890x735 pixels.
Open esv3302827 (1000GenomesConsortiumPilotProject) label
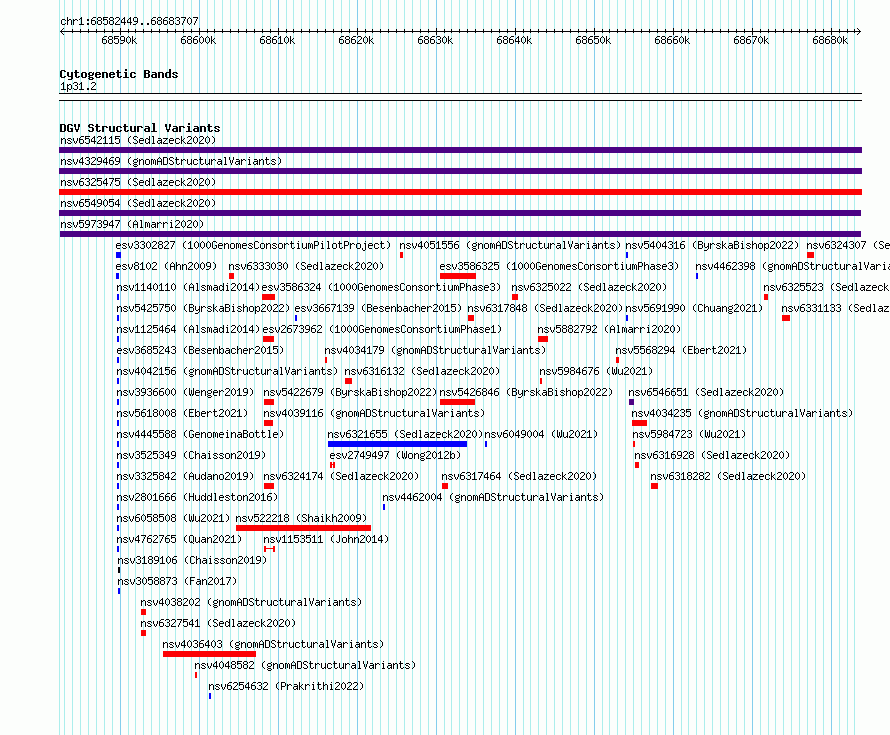click(253, 245)
